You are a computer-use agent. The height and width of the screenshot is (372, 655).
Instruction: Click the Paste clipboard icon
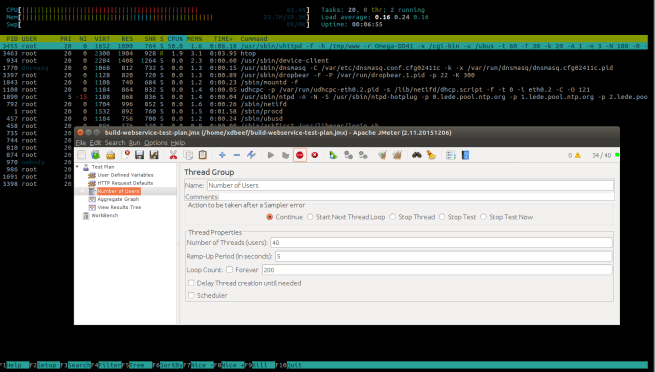point(203,155)
